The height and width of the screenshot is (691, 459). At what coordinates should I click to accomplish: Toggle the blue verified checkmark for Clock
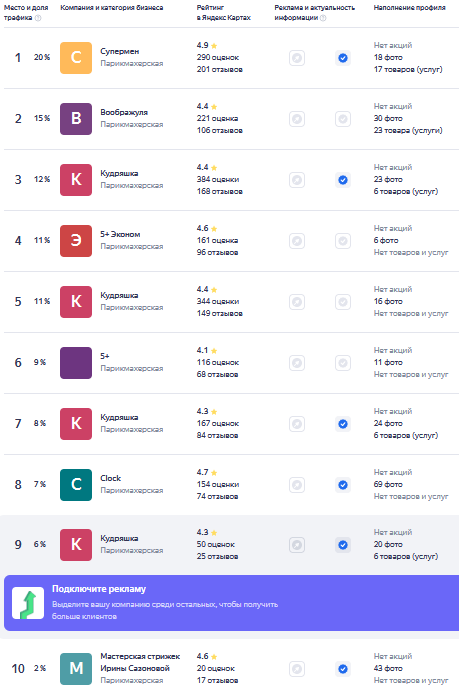(343, 485)
